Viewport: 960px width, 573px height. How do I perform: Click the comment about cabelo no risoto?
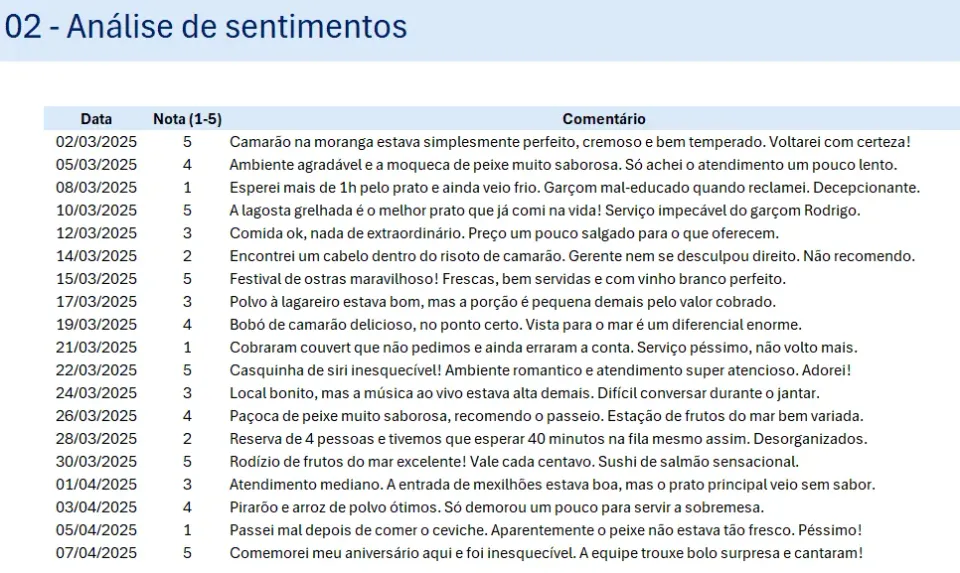pos(572,256)
